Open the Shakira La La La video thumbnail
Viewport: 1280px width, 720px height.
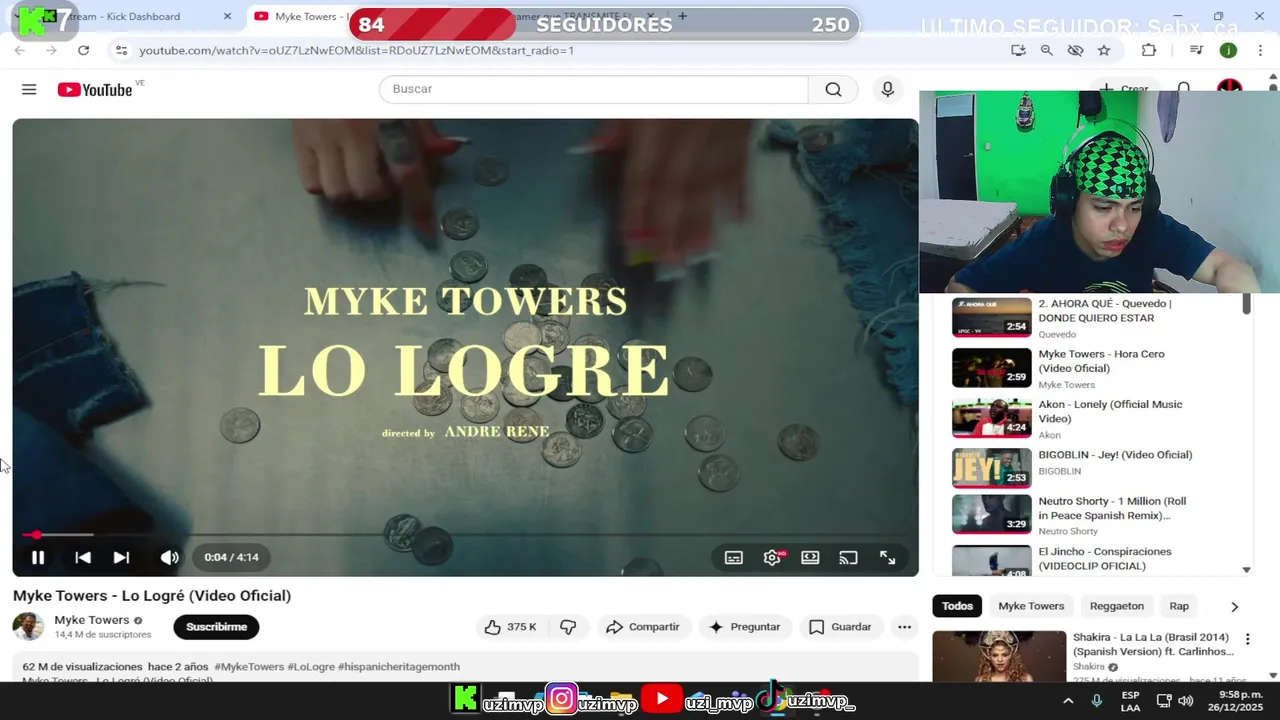pyautogui.click(x=999, y=656)
